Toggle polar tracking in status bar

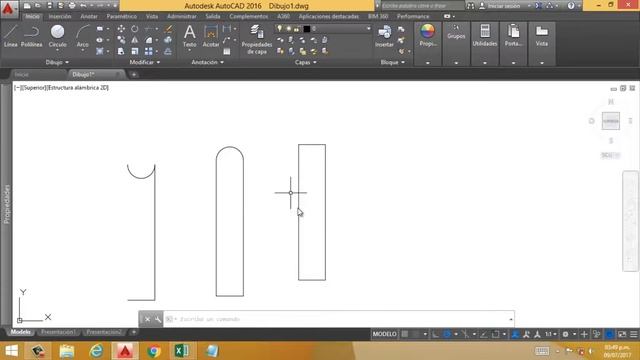pyautogui.click(x=447, y=334)
